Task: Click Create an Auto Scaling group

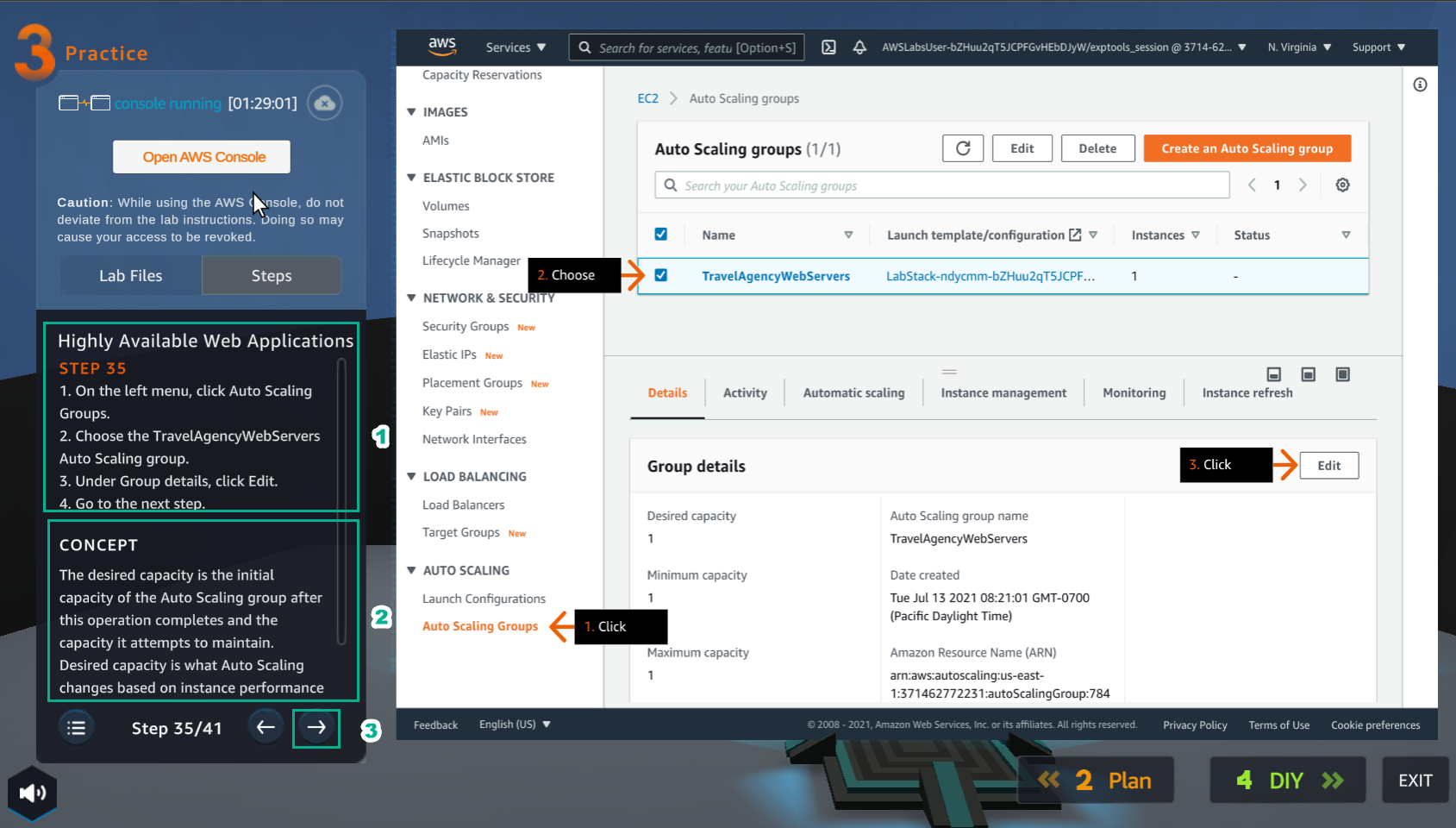Action: point(1247,148)
